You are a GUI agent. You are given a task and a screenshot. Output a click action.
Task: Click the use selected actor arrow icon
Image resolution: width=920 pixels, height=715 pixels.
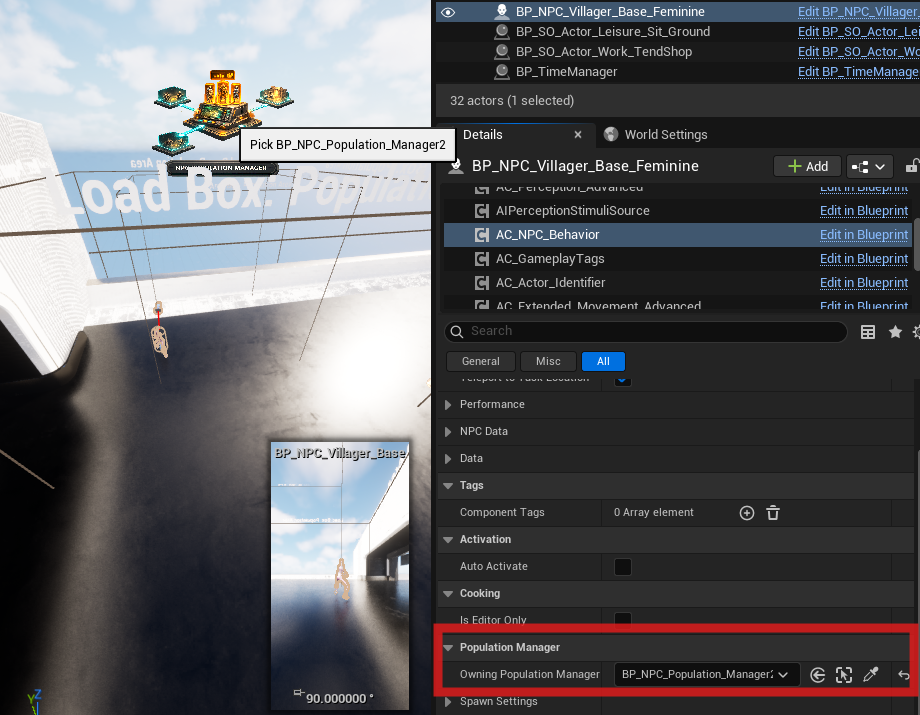tap(817, 675)
